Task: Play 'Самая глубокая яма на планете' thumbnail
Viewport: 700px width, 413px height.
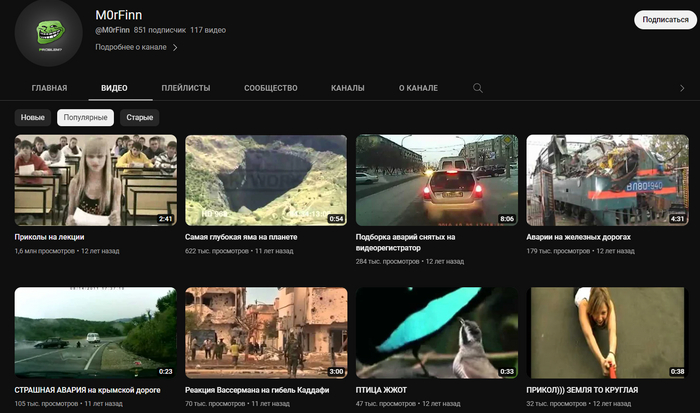Action: (266, 180)
